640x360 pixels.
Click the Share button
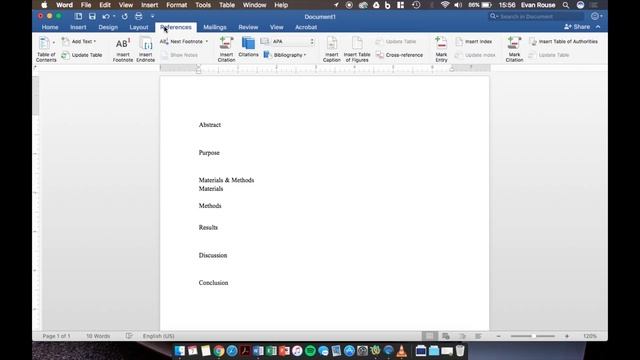click(x=577, y=27)
